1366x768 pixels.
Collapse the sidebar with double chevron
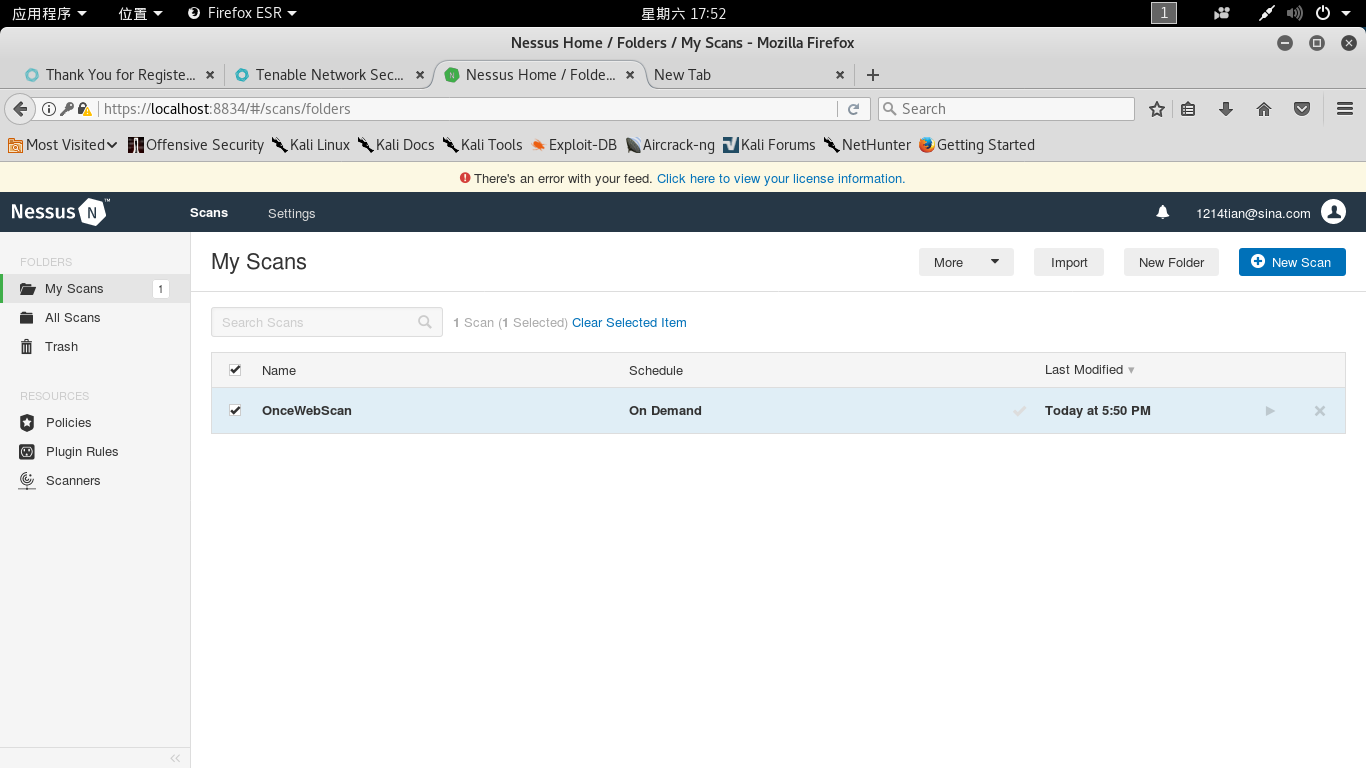pyautogui.click(x=175, y=758)
